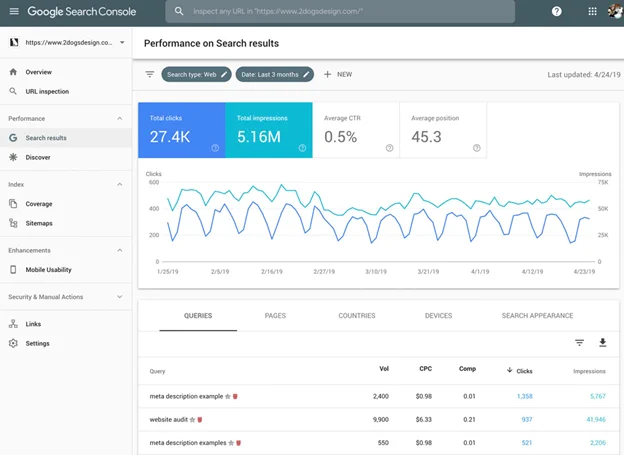The height and width of the screenshot is (455, 624).
Task: Open Mobile Usability report
Action: pyautogui.click(x=49, y=270)
